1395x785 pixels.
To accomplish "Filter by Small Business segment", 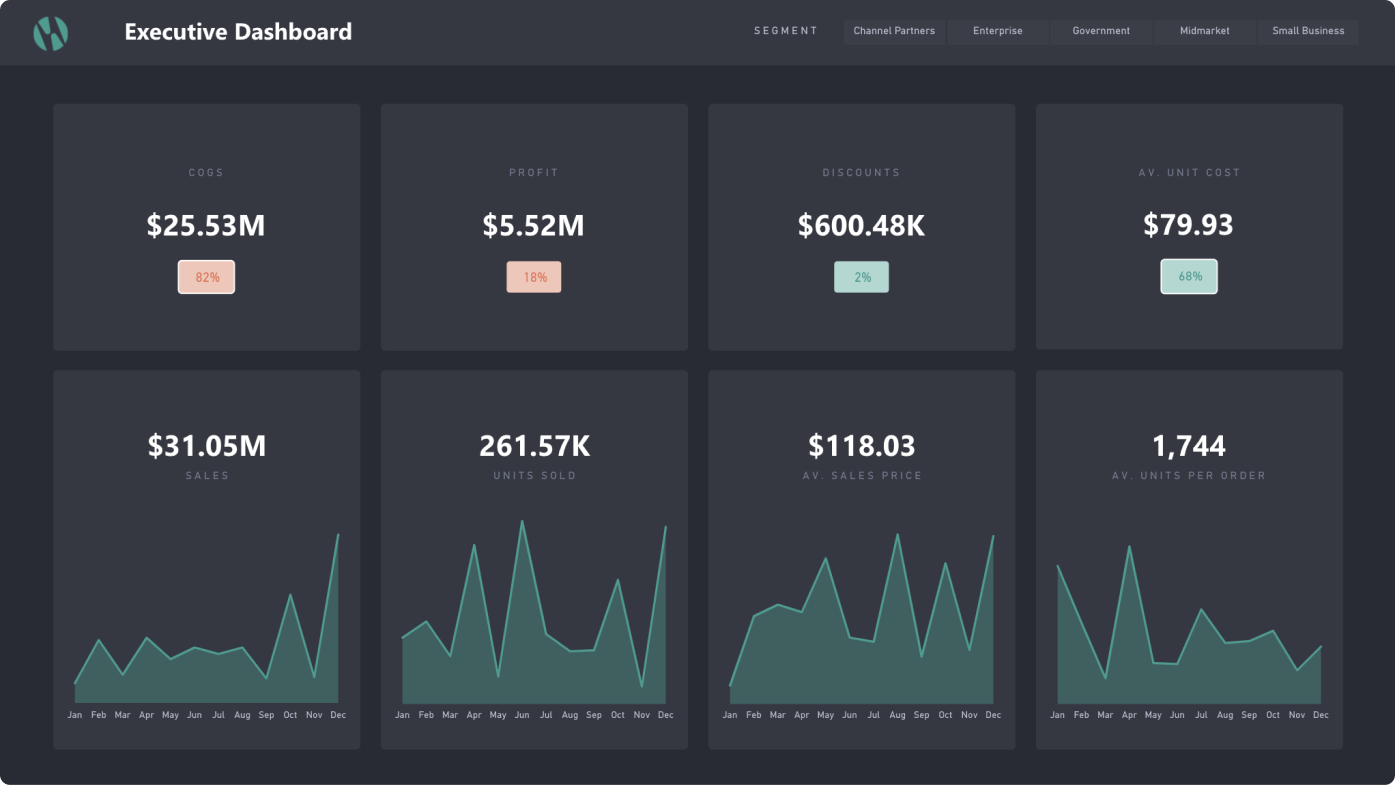I will pos(1308,31).
